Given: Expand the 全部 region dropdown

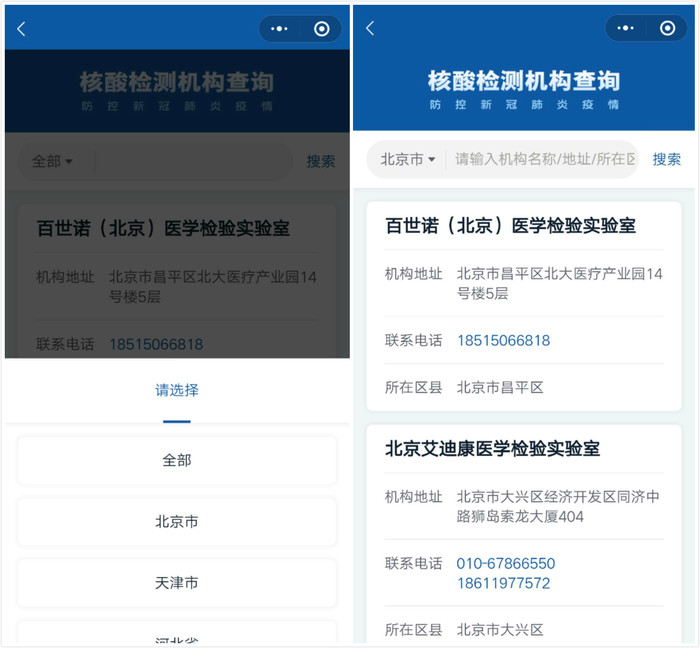Looking at the screenshot, I should [52, 161].
